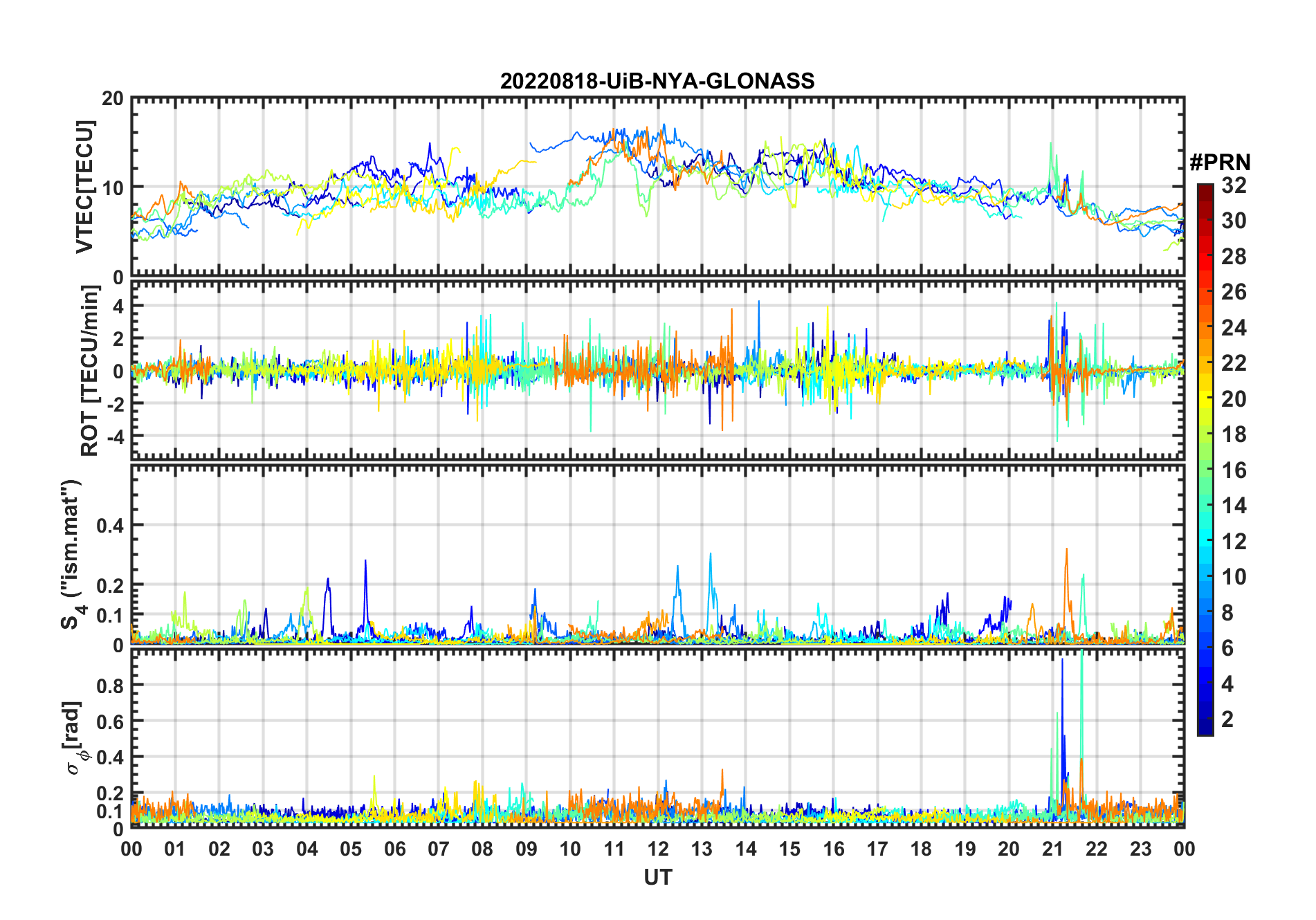Click the 28 tick on PRN colorbar

click(1234, 257)
